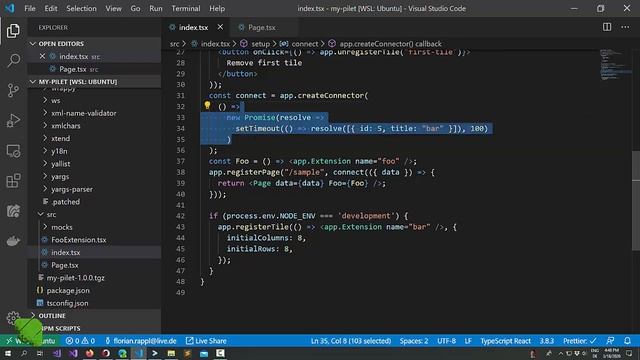Click the editor vertical scrollbar thumb
This screenshot has width=640, height=360.
636,200
